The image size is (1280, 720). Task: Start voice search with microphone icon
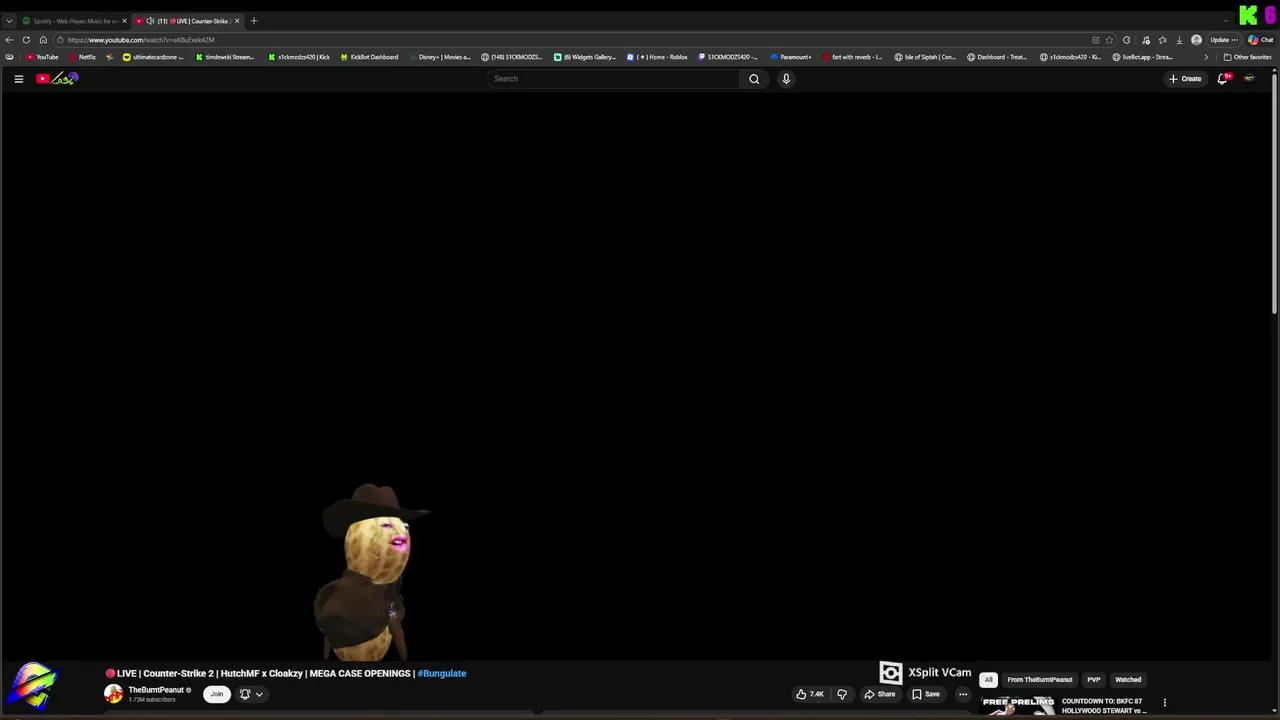click(x=786, y=79)
